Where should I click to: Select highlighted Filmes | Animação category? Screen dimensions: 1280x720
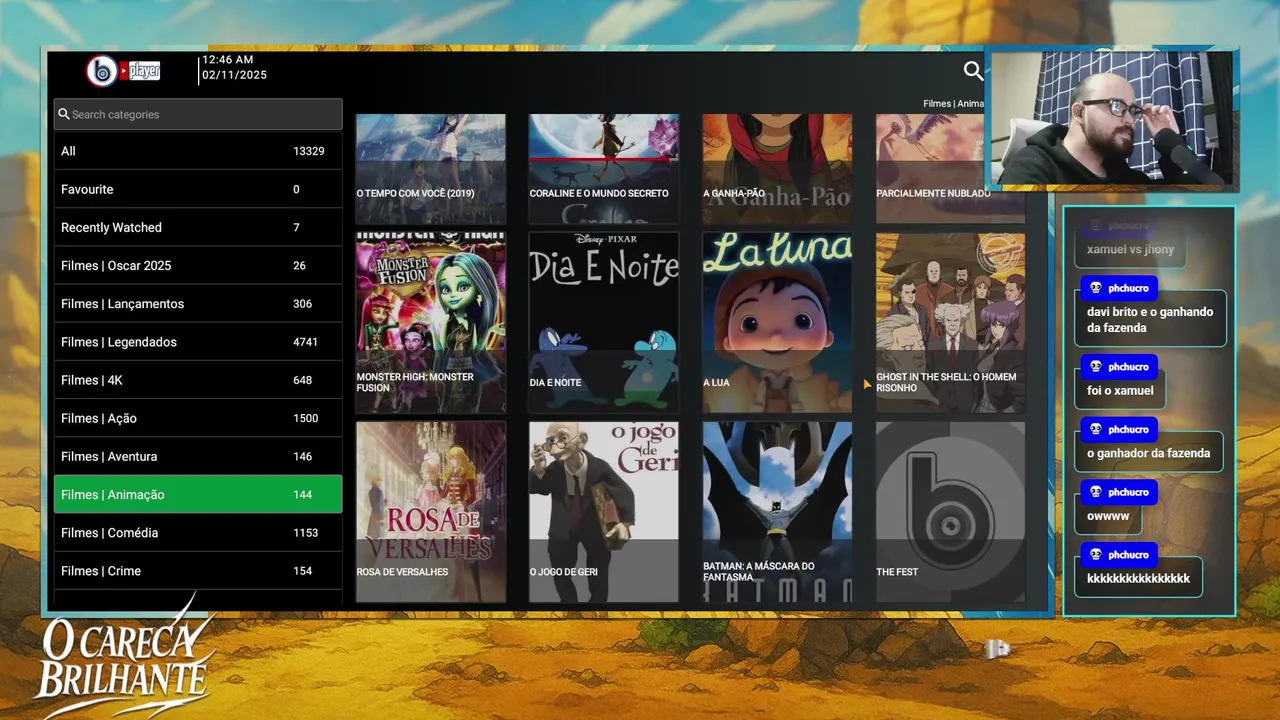point(198,494)
